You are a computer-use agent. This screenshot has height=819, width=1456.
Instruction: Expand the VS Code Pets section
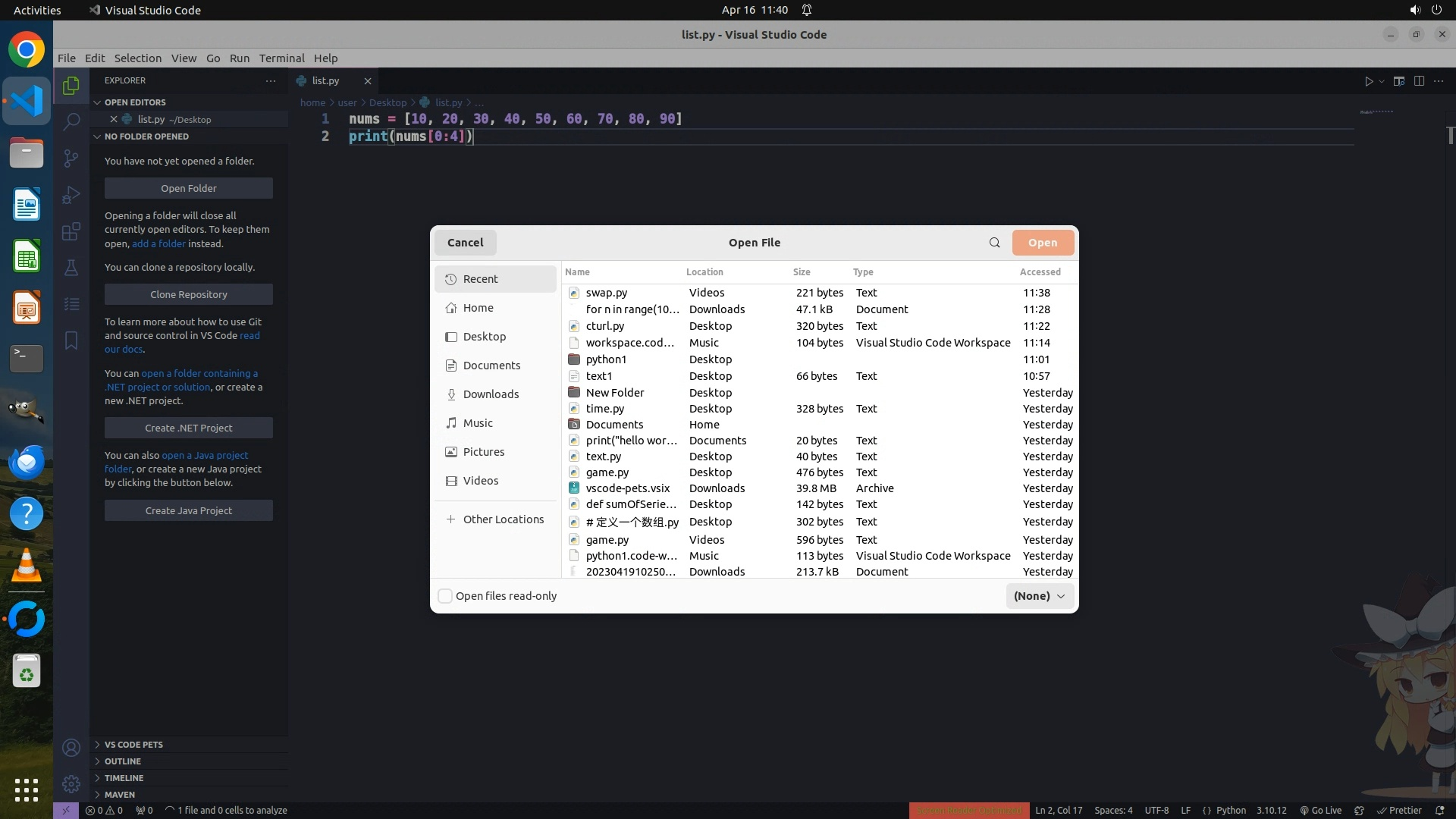pos(133,745)
